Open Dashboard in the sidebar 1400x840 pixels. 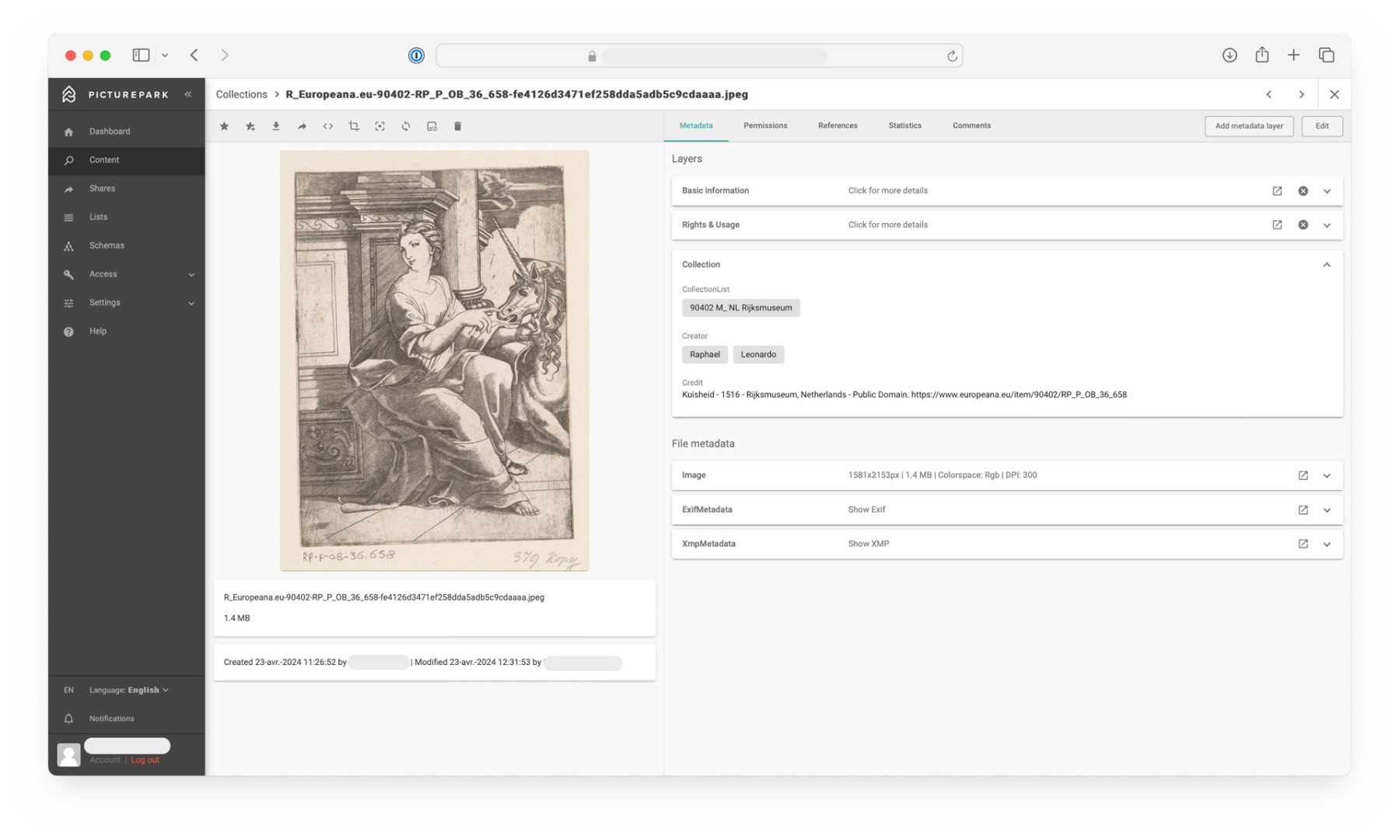(x=127, y=131)
